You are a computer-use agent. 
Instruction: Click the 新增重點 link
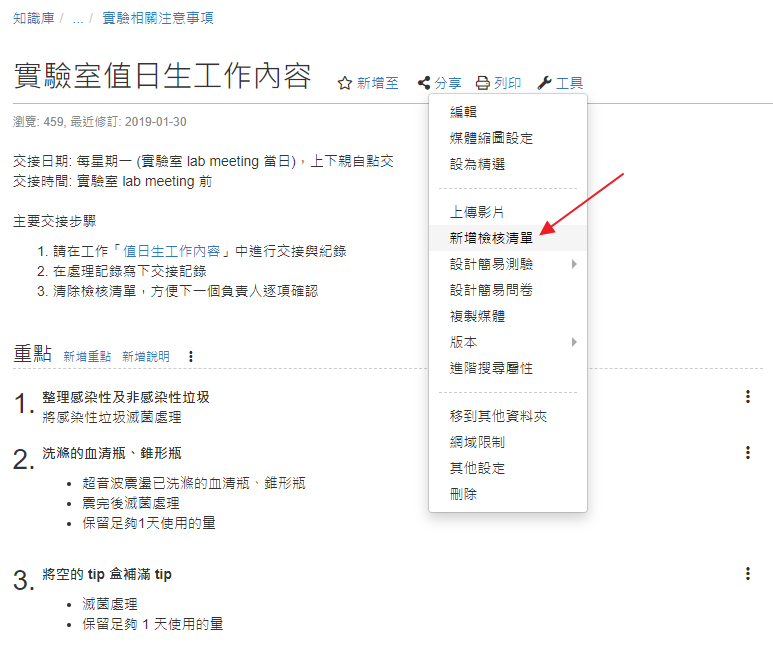coord(87,356)
